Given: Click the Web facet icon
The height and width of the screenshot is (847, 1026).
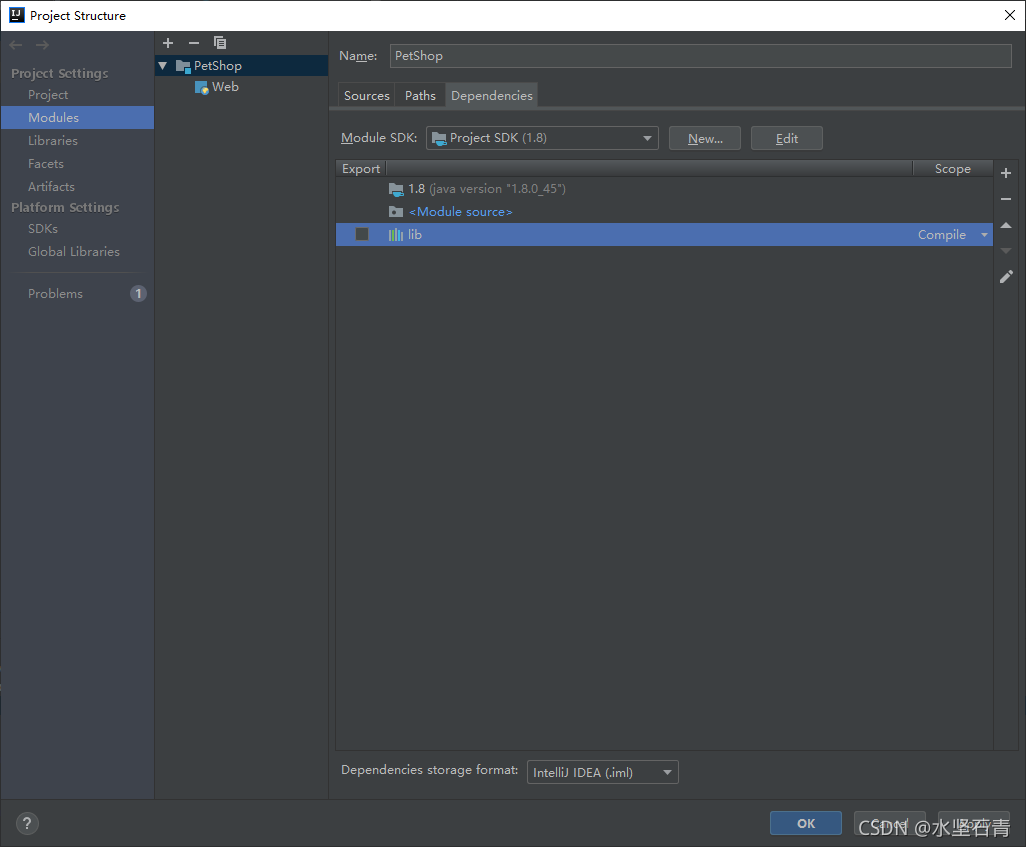Looking at the screenshot, I should point(202,87).
